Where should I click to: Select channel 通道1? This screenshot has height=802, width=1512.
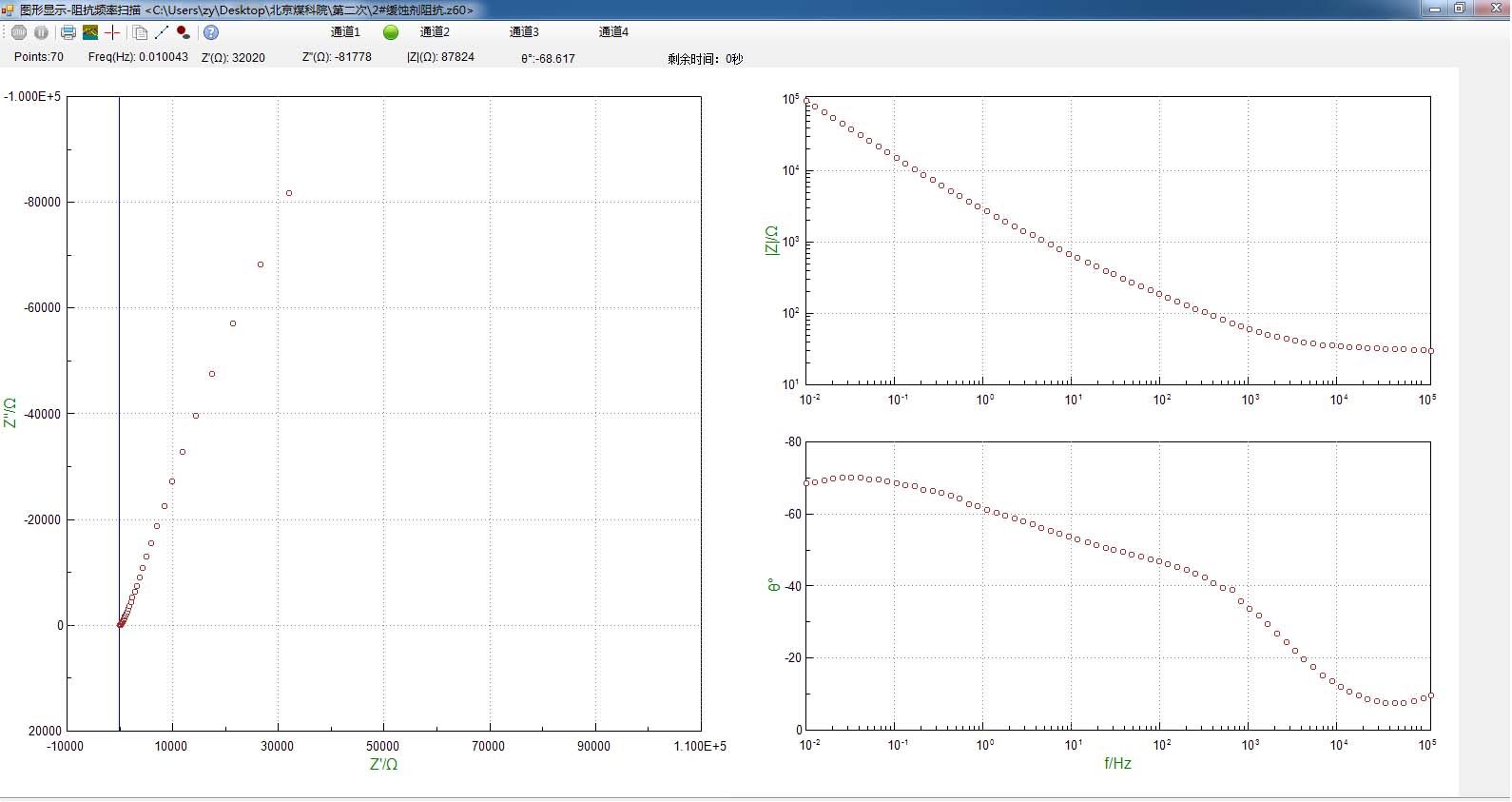click(345, 31)
